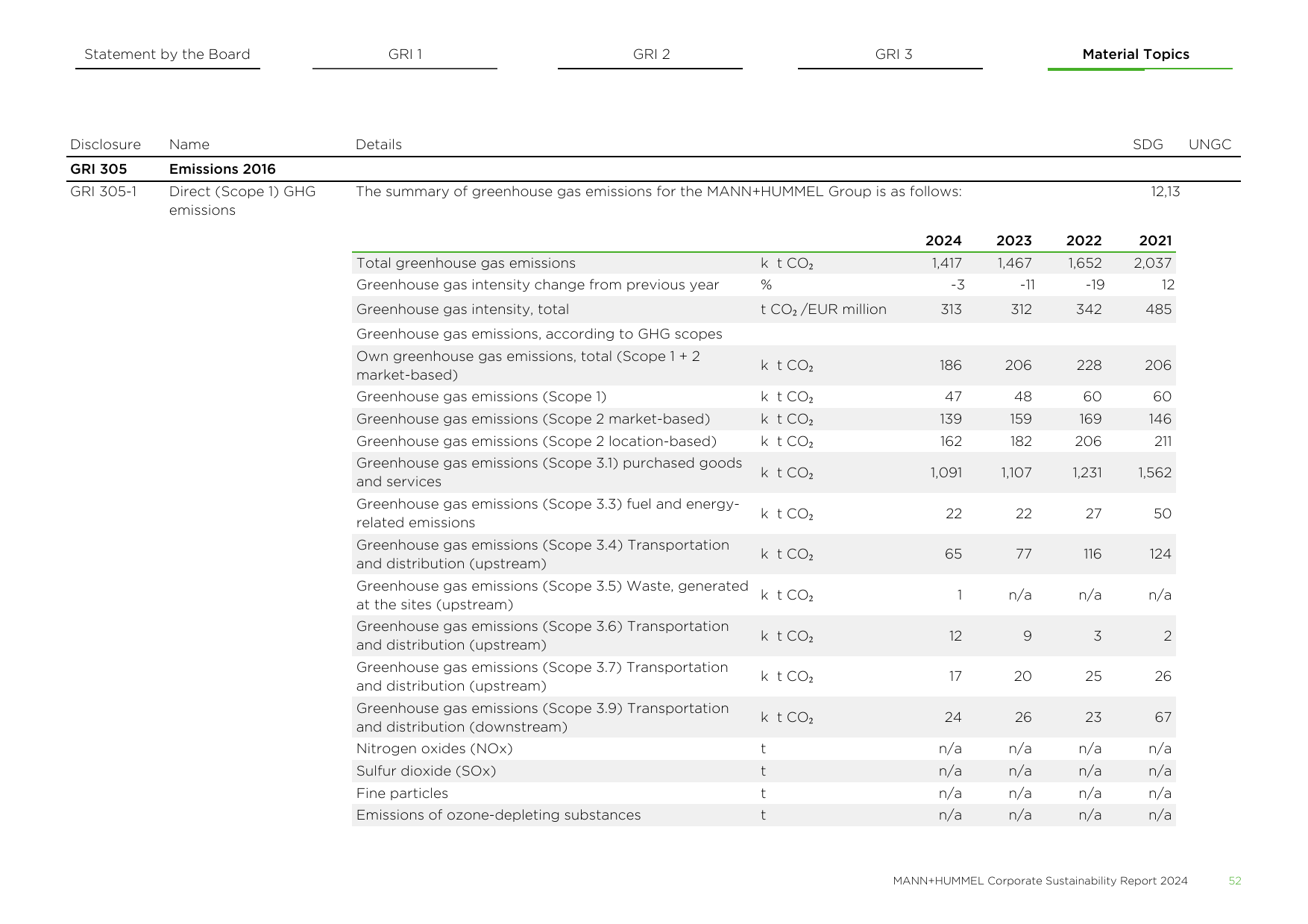Select the MANN+HUMMEL Corporate Sustainability Report footer
1308x924 pixels.
tap(1040, 881)
